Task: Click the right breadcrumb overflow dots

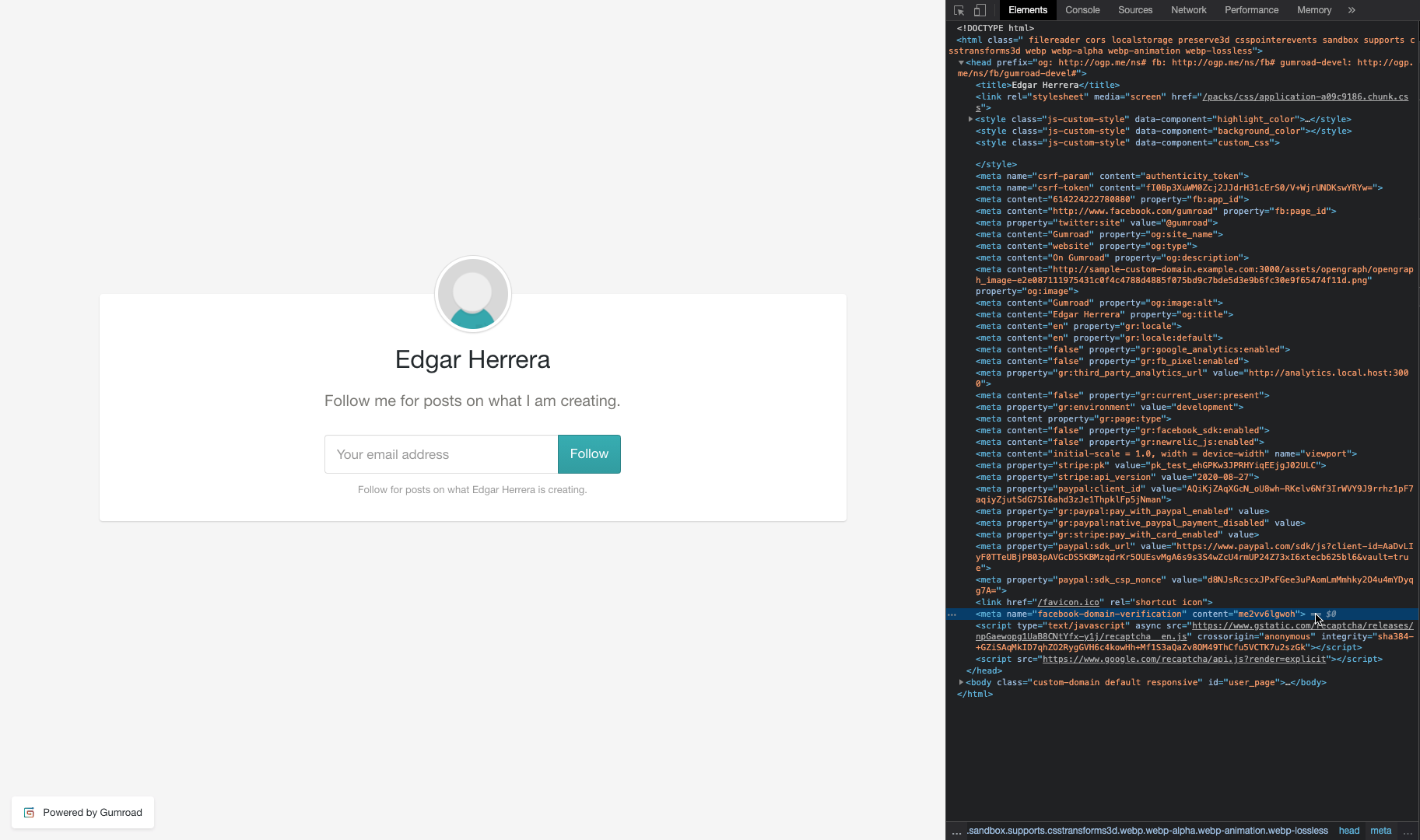Action: tap(1407, 831)
